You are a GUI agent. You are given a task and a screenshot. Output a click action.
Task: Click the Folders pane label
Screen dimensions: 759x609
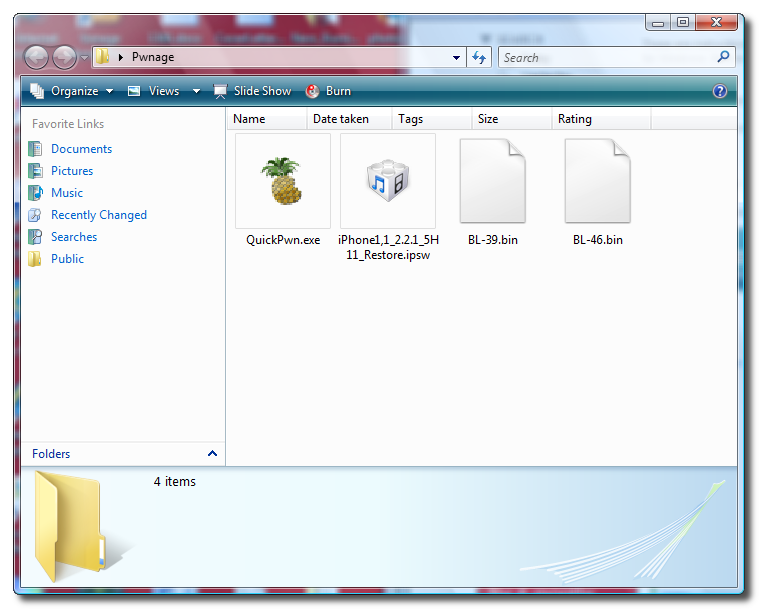[x=51, y=454]
